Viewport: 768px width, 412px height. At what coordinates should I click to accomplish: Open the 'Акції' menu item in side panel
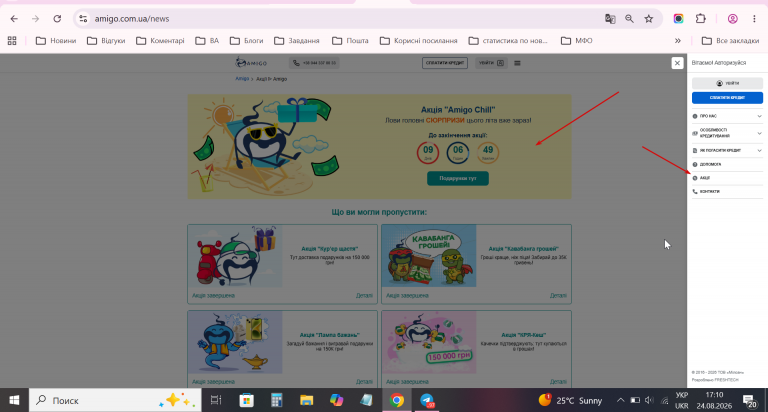727,178
